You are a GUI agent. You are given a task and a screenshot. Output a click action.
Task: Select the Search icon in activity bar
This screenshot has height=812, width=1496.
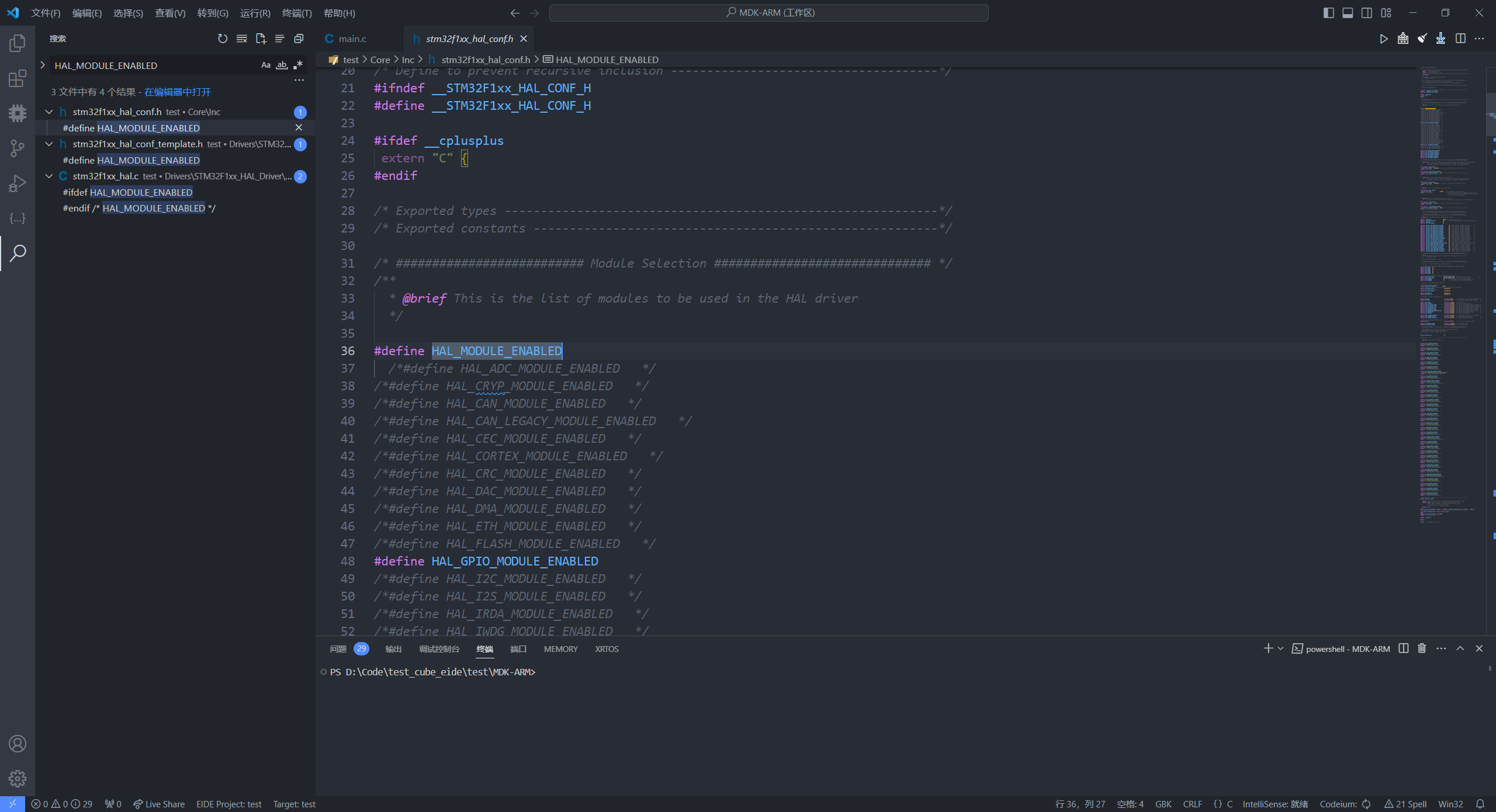point(18,254)
